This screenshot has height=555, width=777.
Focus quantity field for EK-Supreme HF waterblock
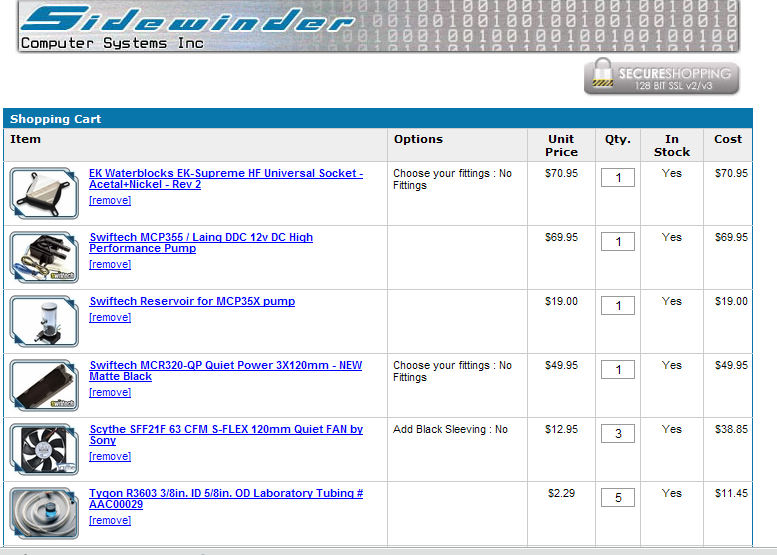pyautogui.click(x=618, y=178)
